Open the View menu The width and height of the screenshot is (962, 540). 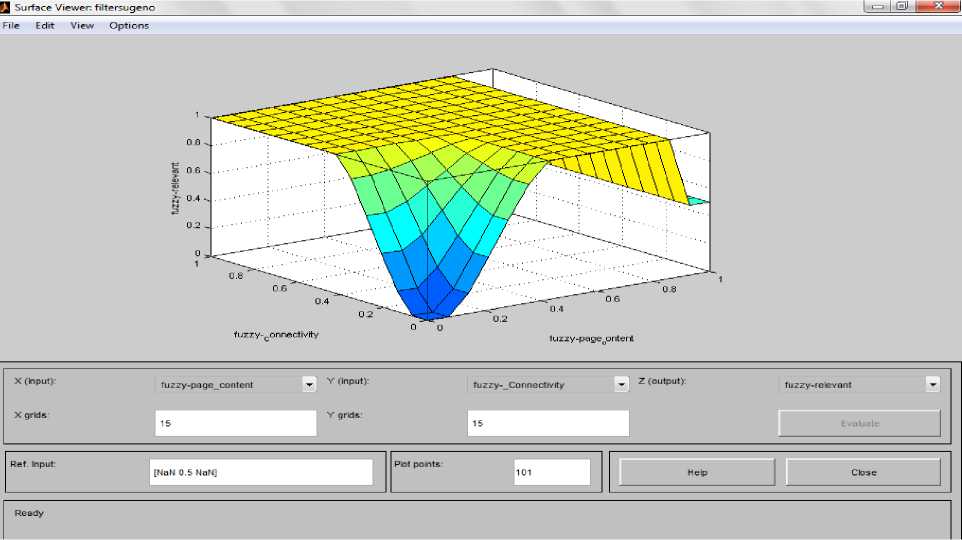82,26
